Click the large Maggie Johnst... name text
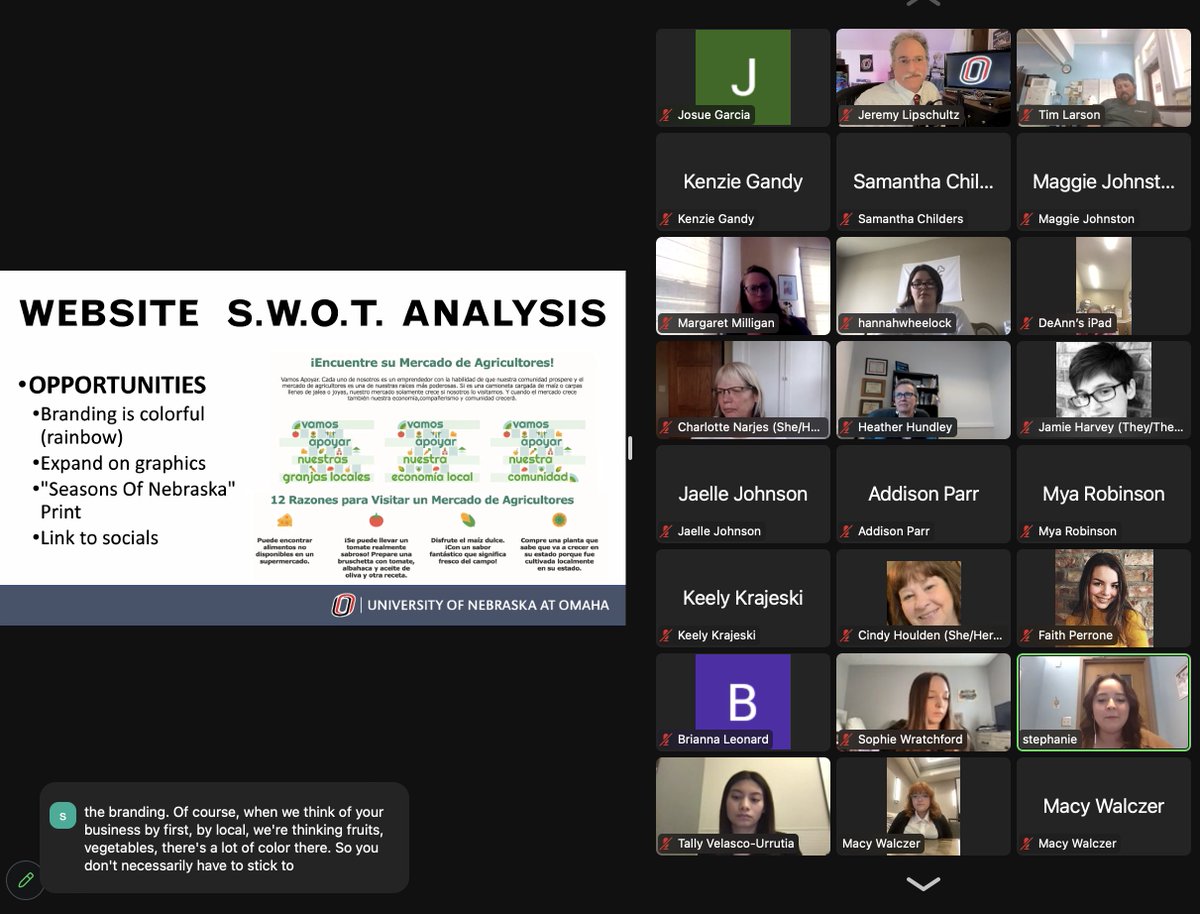 click(x=1103, y=181)
